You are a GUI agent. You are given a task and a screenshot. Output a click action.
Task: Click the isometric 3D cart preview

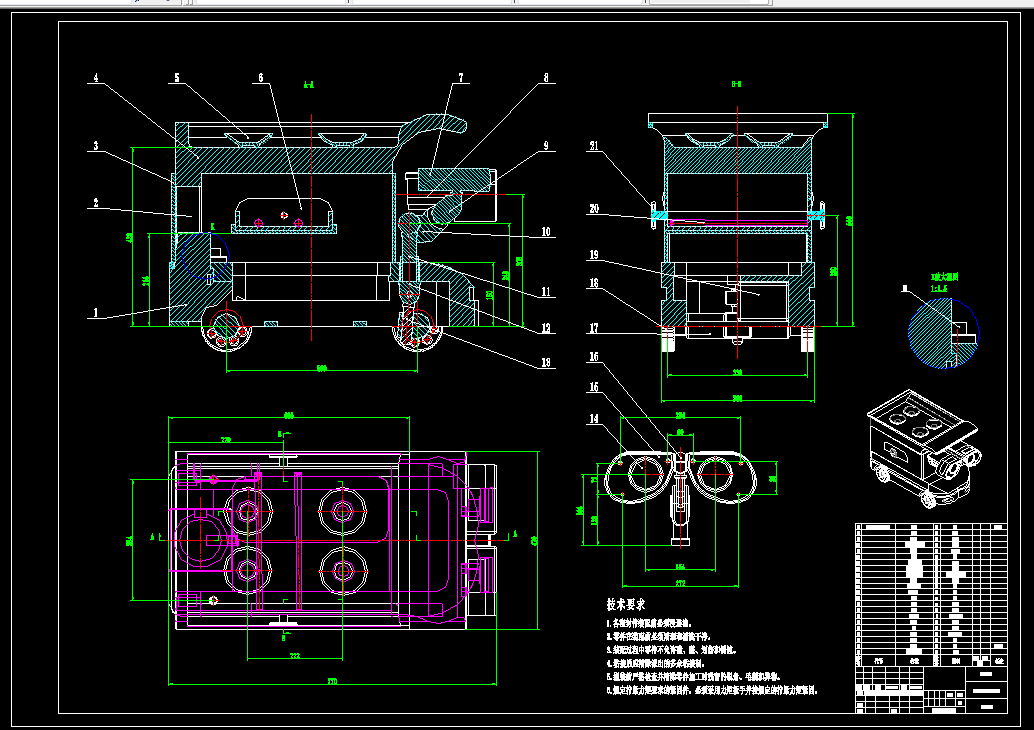pos(924,448)
